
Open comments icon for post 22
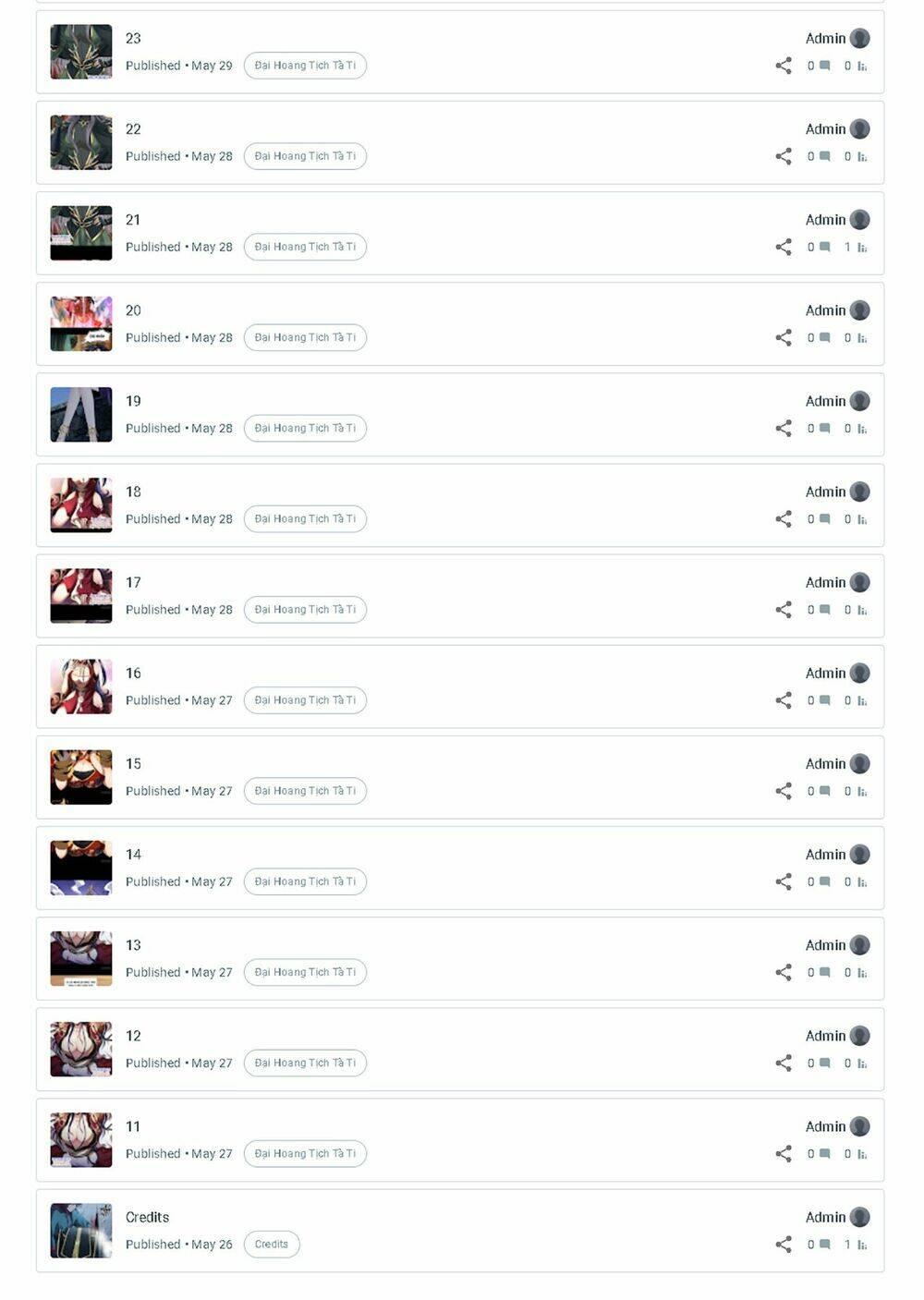[825, 156]
